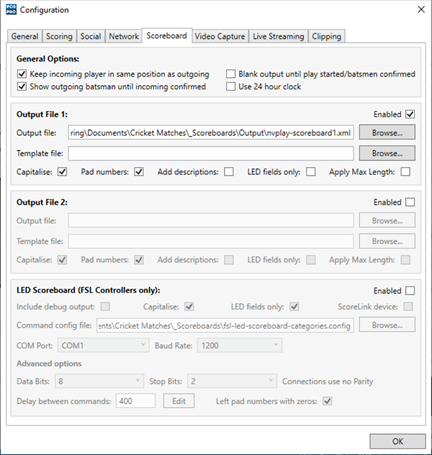Browse for Output File 1 output file

[x=387, y=133]
